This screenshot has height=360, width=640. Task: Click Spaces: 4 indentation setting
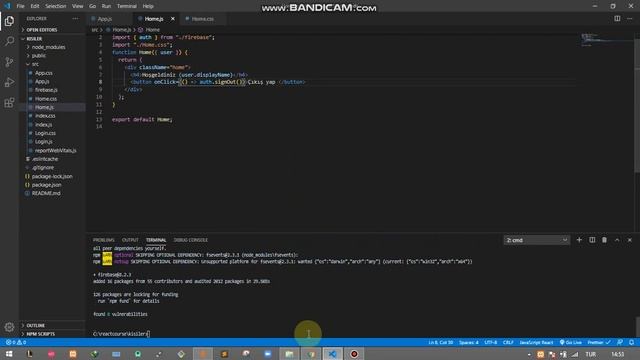click(468, 342)
